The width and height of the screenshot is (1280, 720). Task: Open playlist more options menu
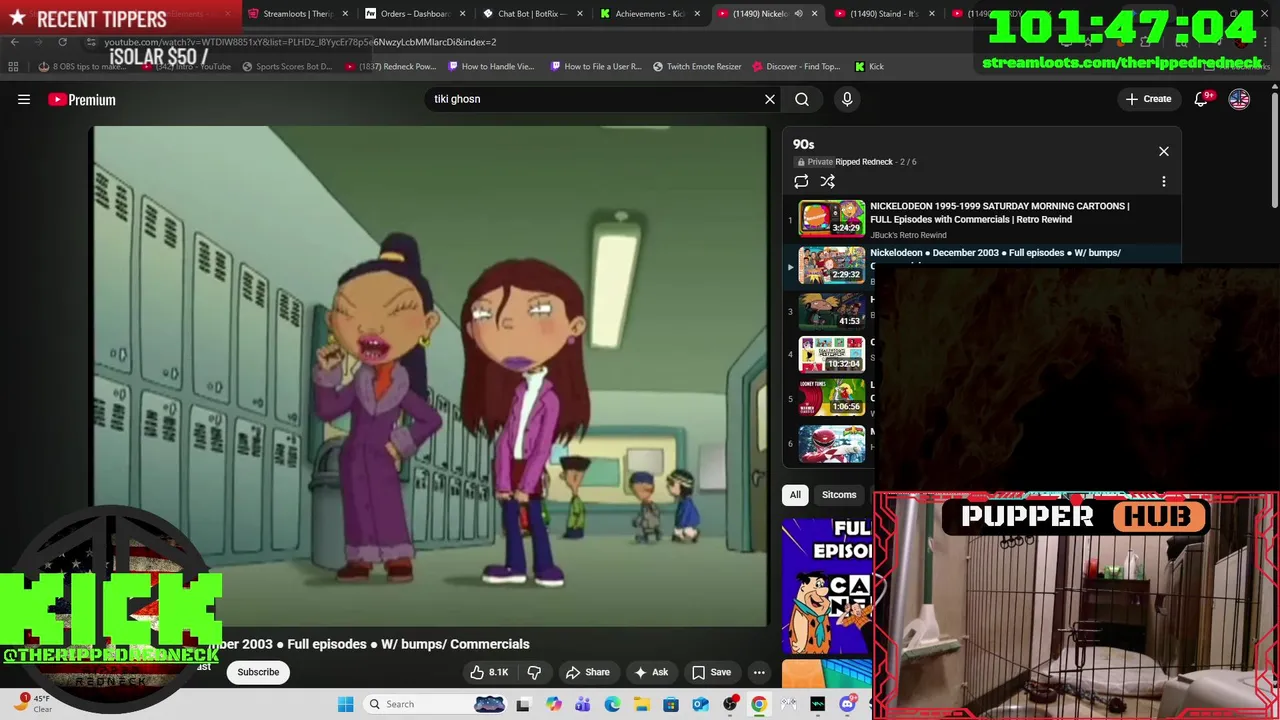pos(1164,181)
